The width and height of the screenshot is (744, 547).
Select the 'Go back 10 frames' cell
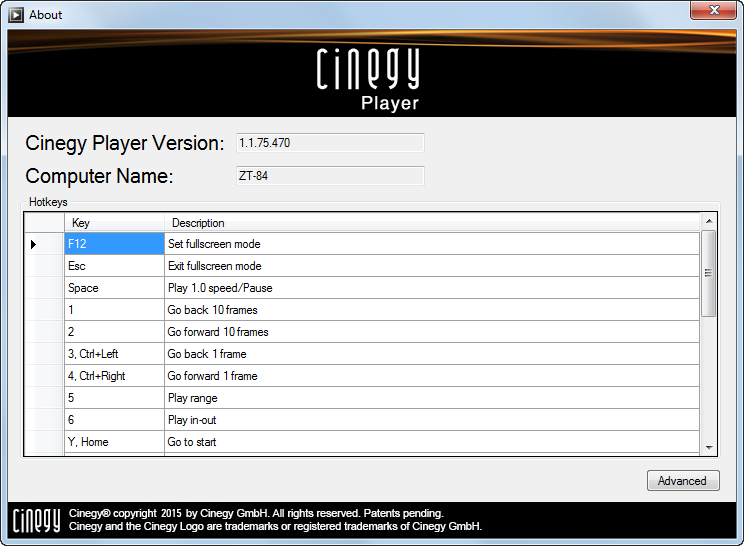[x=432, y=310]
